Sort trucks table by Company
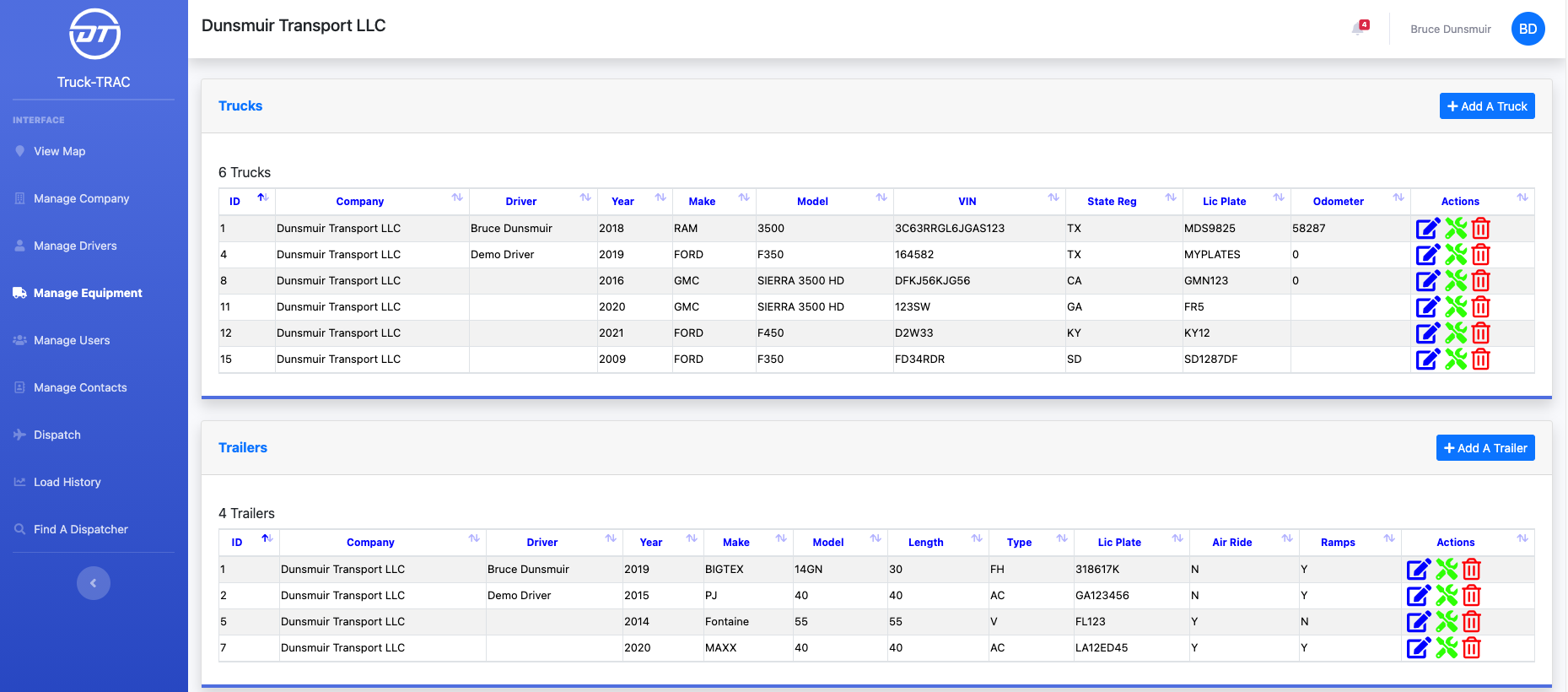 point(372,201)
